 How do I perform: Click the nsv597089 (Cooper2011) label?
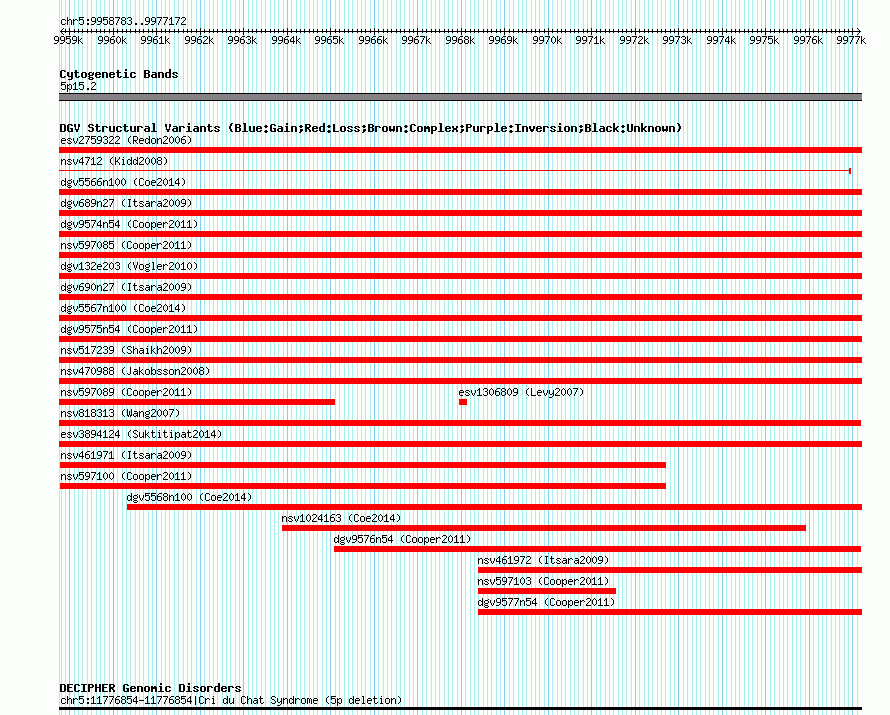[x=126, y=392]
